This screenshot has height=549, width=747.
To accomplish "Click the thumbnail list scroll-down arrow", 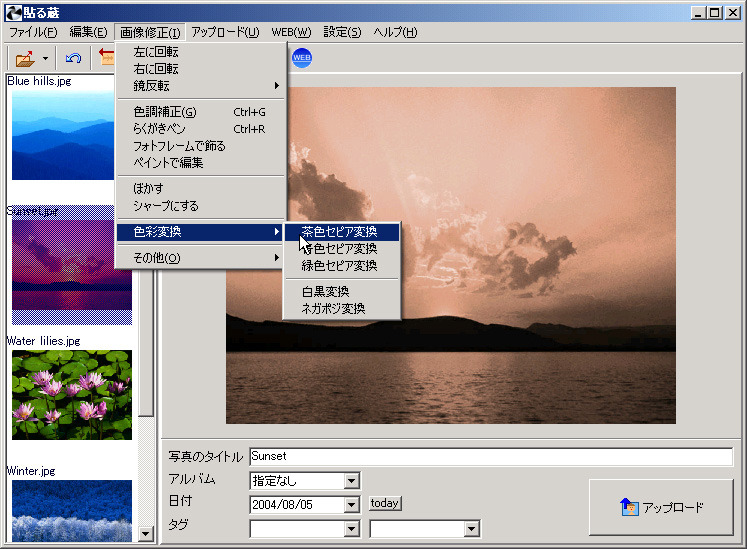I will pyautogui.click(x=146, y=534).
